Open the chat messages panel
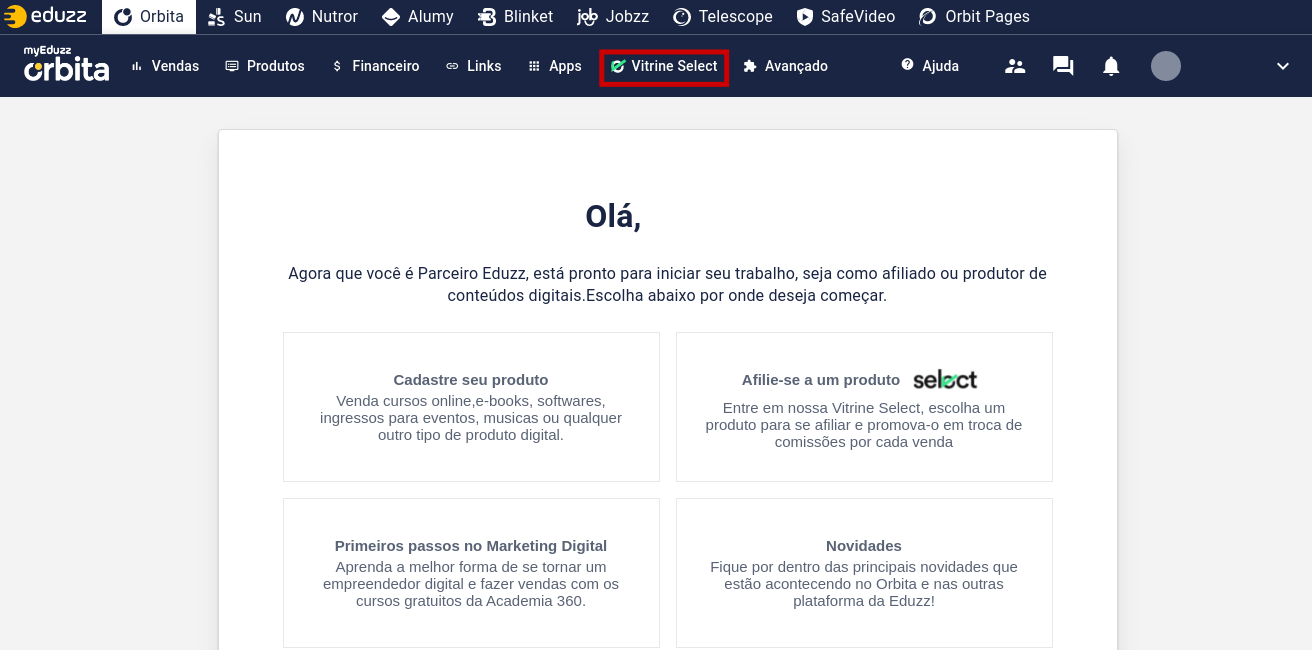Image resolution: width=1312 pixels, height=651 pixels. (x=1062, y=65)
